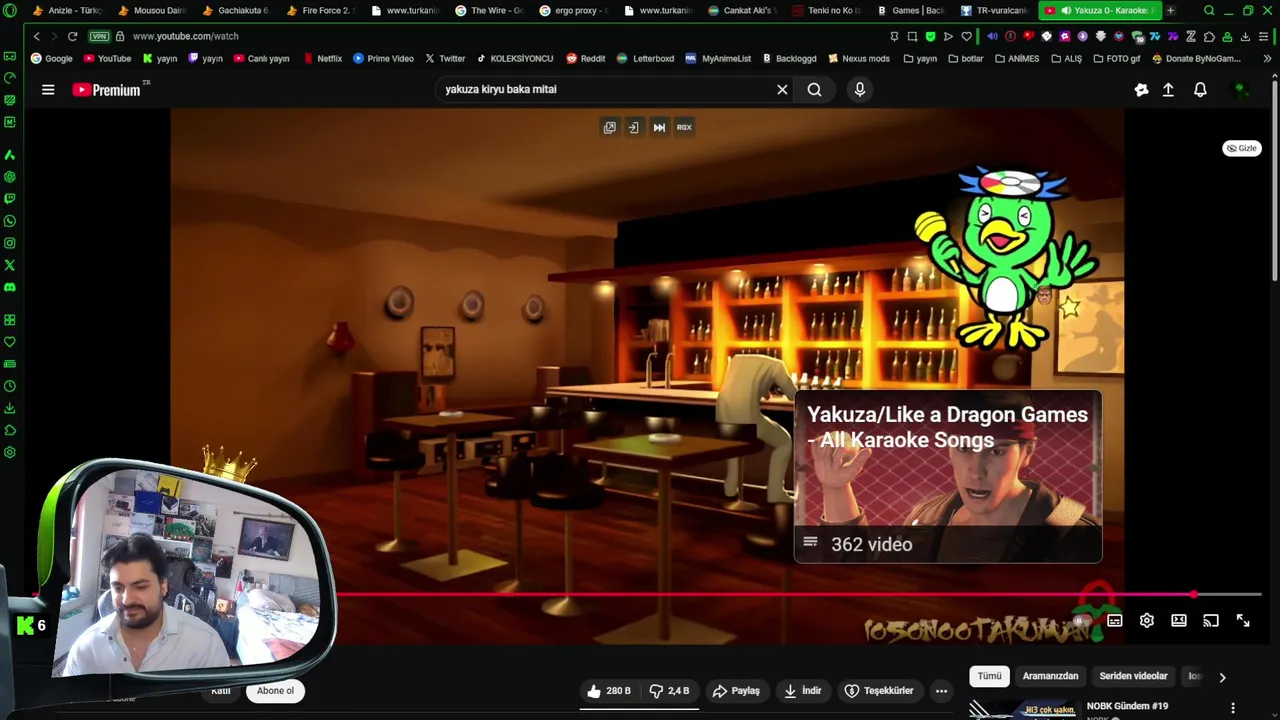The image size is (1280, 720).
Task: Clear the YouTube search box
Action: pyautogui.click(x=782, y=90)
